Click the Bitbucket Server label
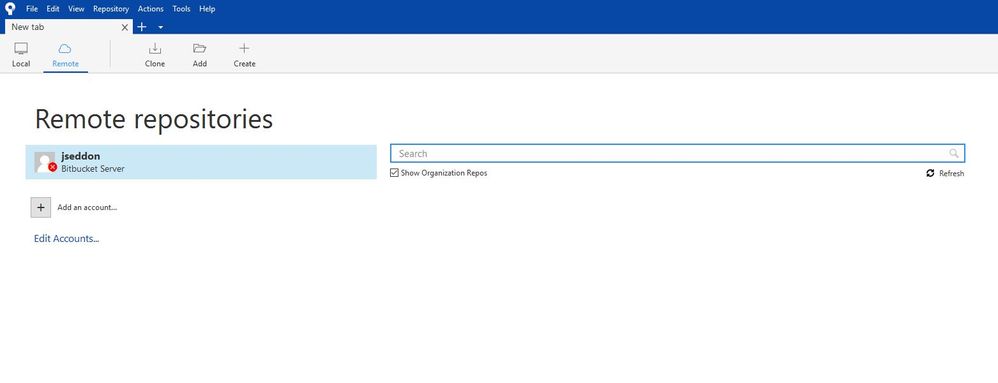This screenshot has height=383, width=998. point(93,169)
